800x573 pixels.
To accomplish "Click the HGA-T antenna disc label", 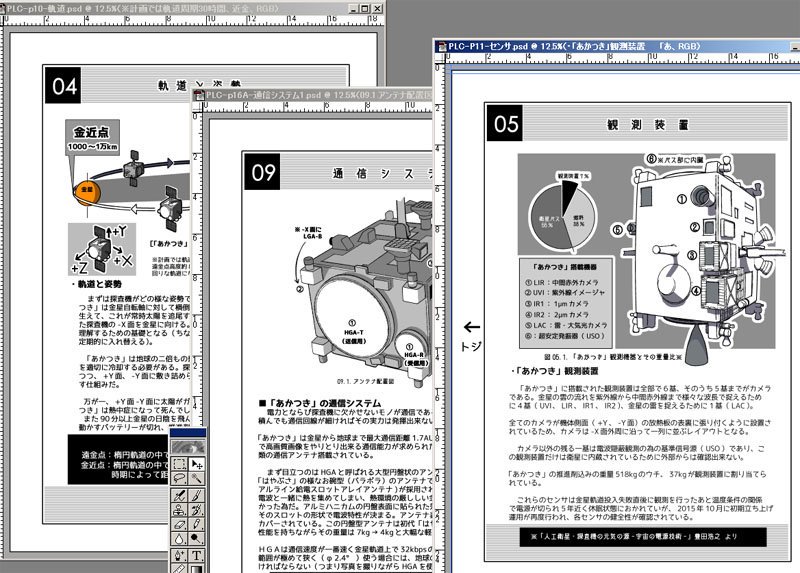I will tap(353, 332).
